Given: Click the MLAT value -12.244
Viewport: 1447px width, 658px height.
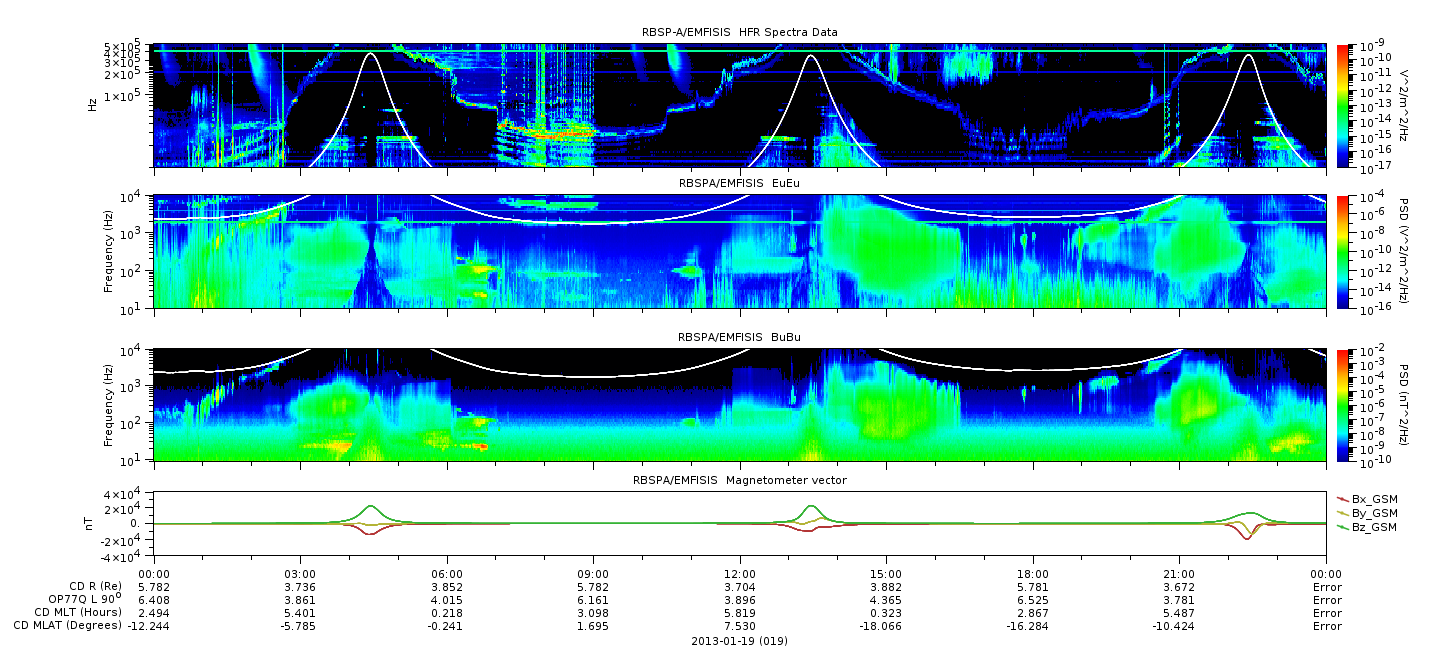Looking at the screenshot, I should coord(150,625).
